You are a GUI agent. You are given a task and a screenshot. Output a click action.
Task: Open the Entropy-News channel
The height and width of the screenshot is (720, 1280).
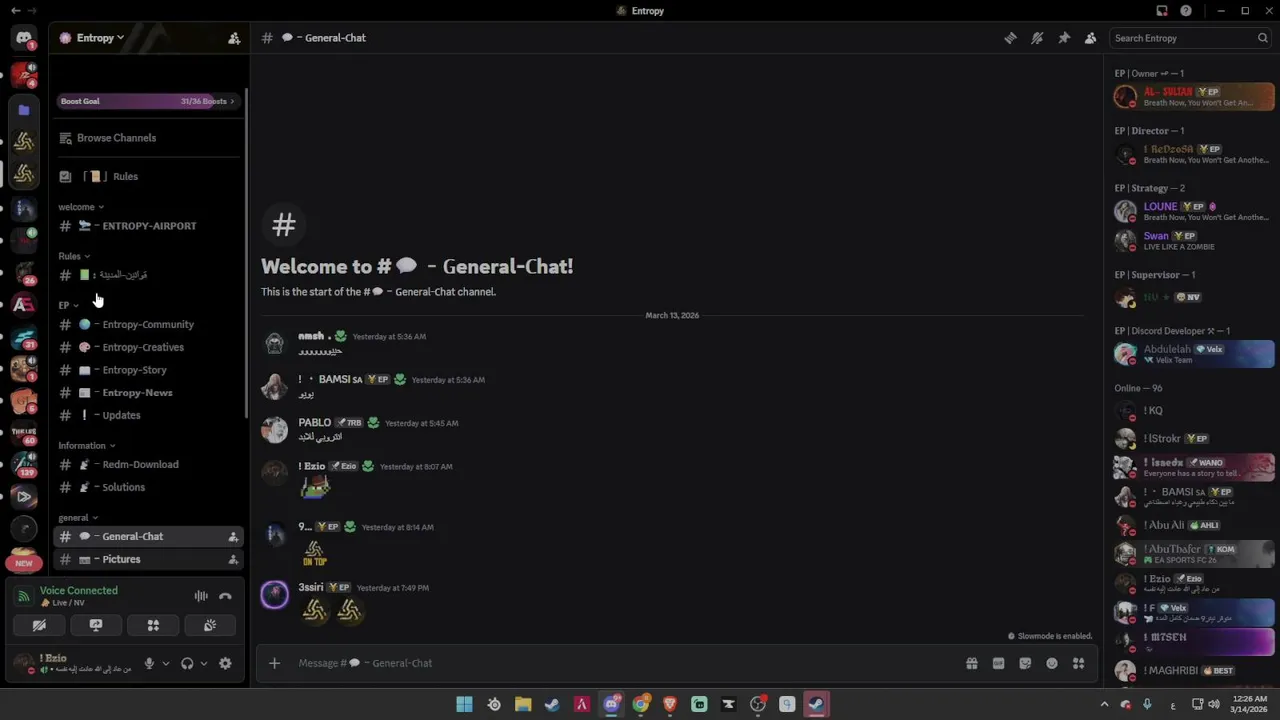pos(148,393)
